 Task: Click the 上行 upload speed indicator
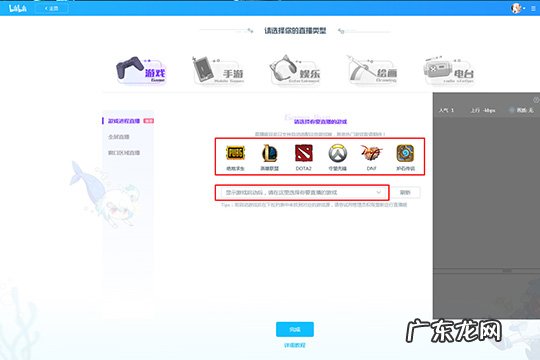coord(483,110)
